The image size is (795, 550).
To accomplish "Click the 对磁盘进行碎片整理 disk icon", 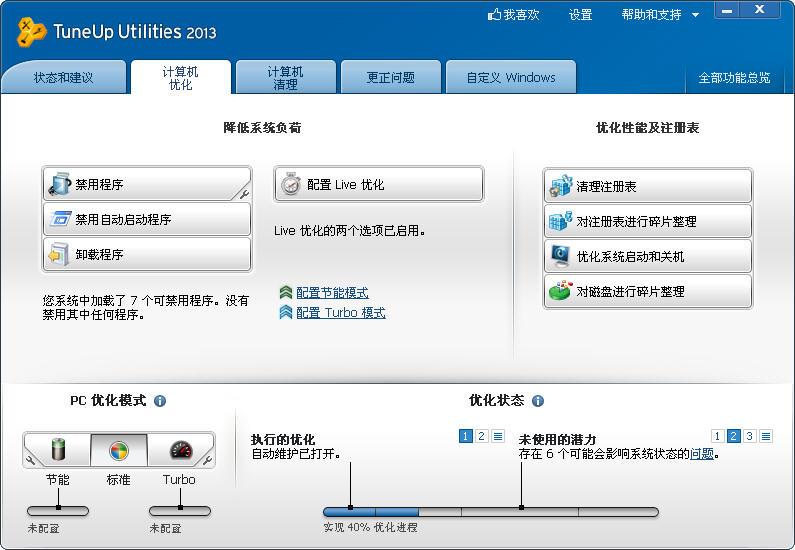I will tap(561, 291).
